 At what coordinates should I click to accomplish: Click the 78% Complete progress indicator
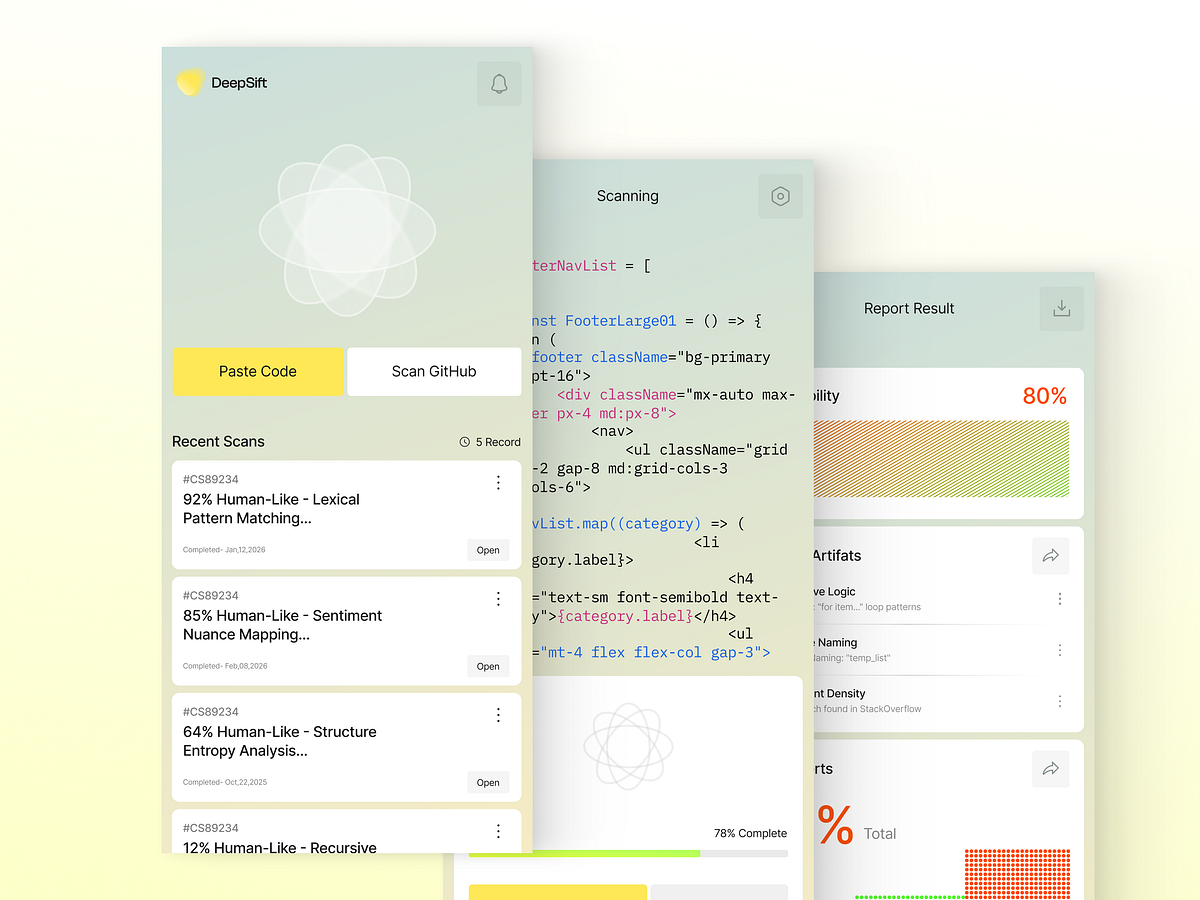pos(750,833)
